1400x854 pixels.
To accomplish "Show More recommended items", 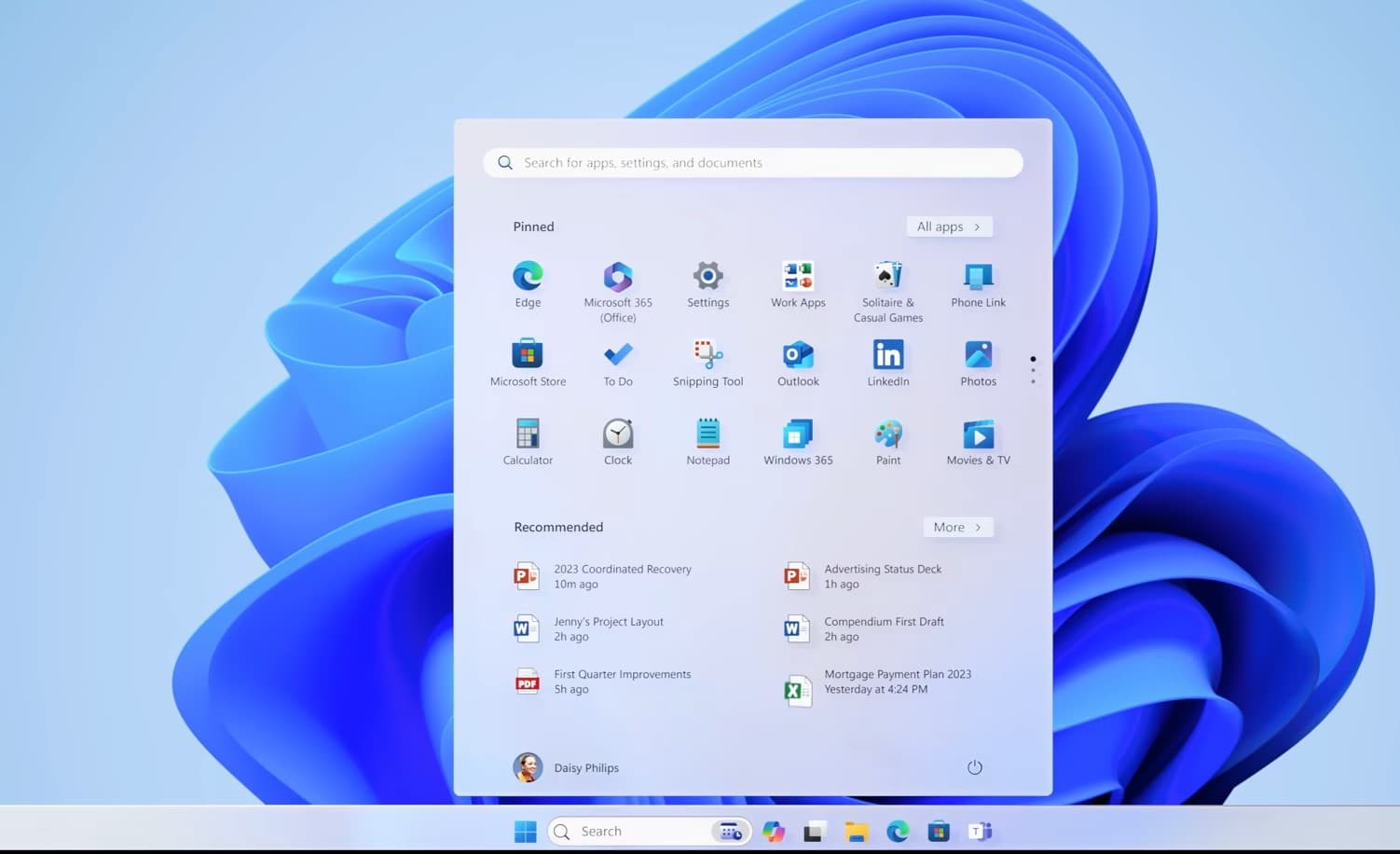I will coord(958,527).
